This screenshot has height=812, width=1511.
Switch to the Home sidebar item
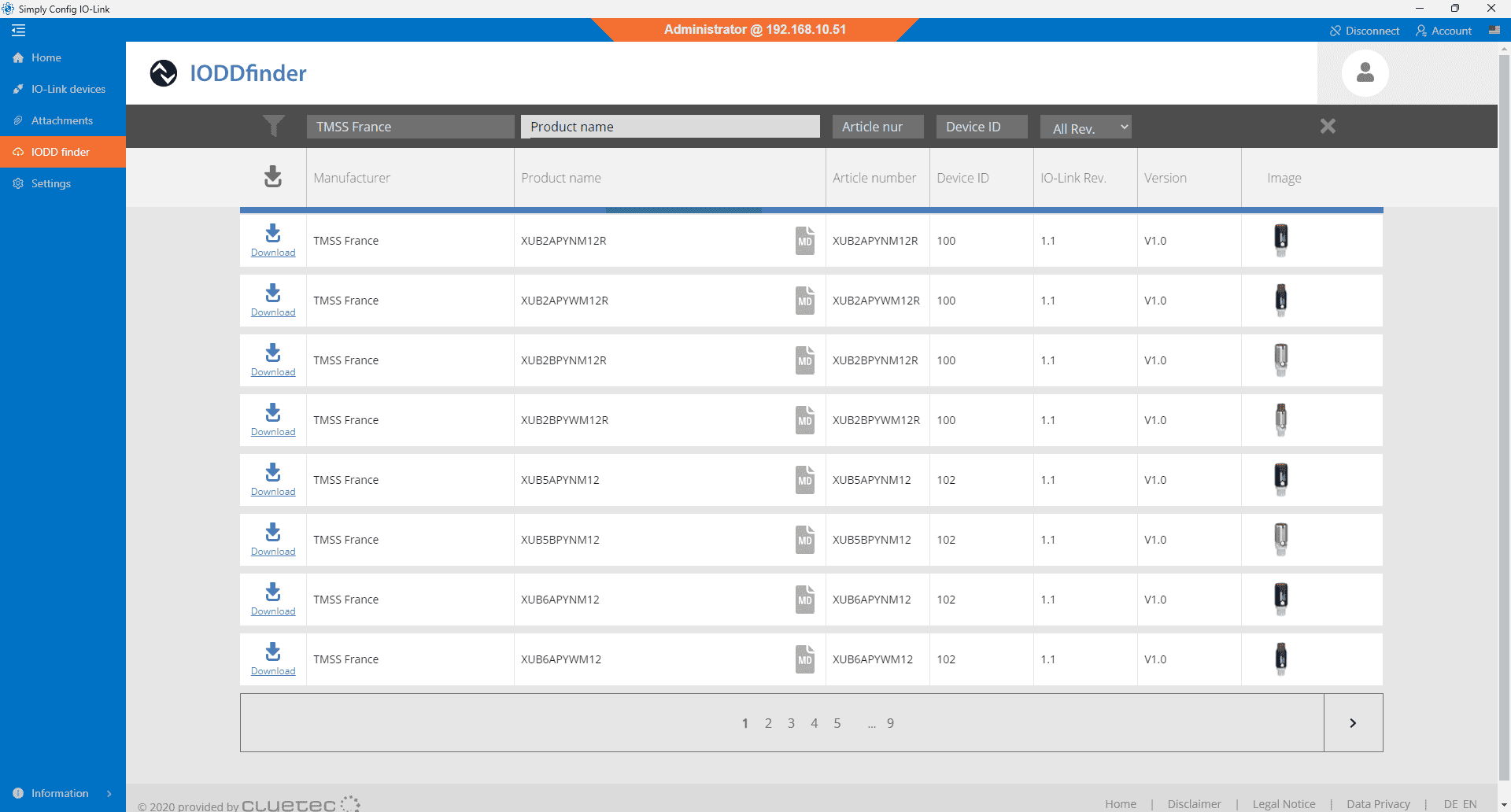[45, 57]
